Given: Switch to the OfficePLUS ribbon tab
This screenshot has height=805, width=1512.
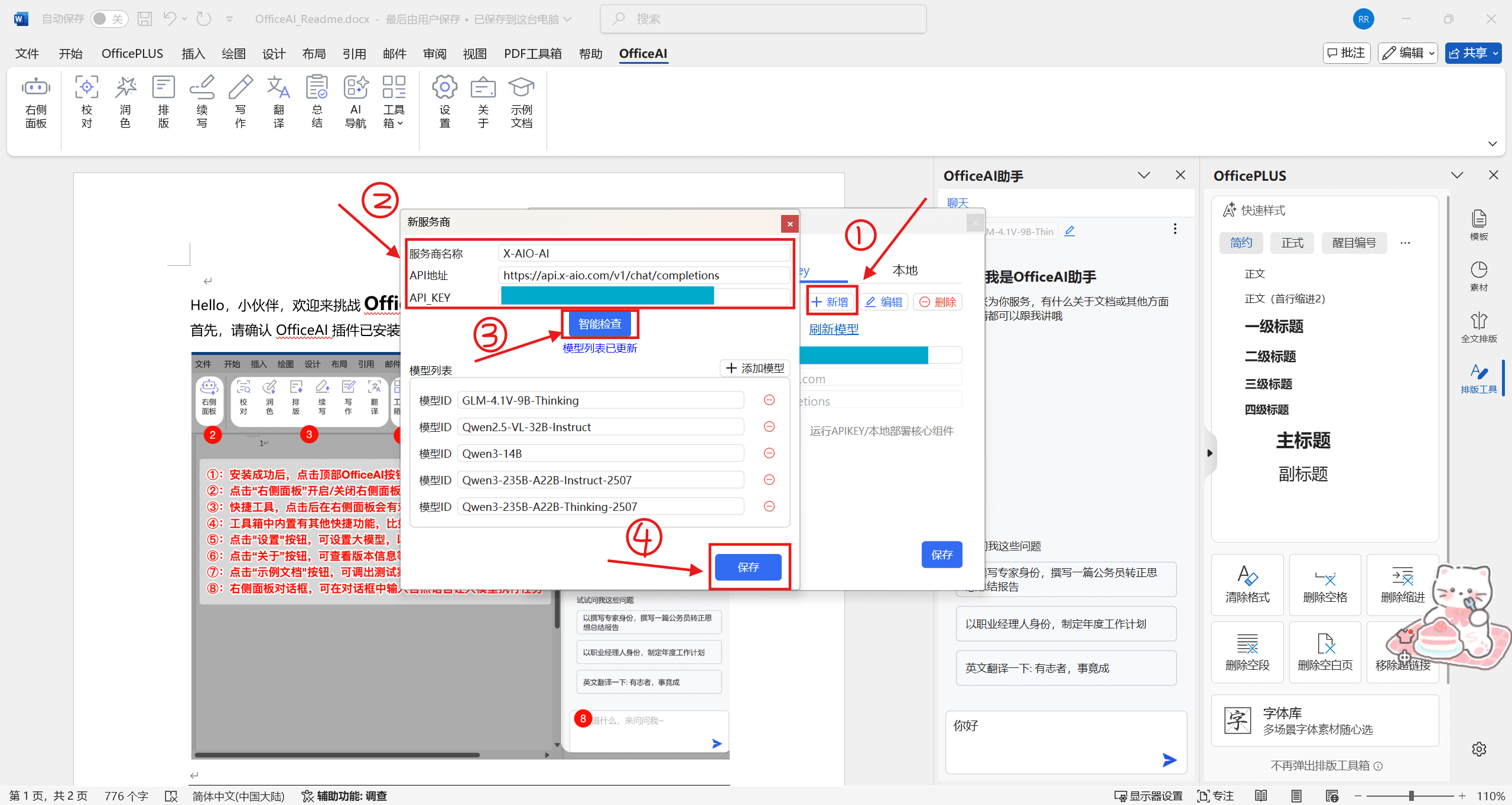Looking at the screenshot, I should (132, 54).
